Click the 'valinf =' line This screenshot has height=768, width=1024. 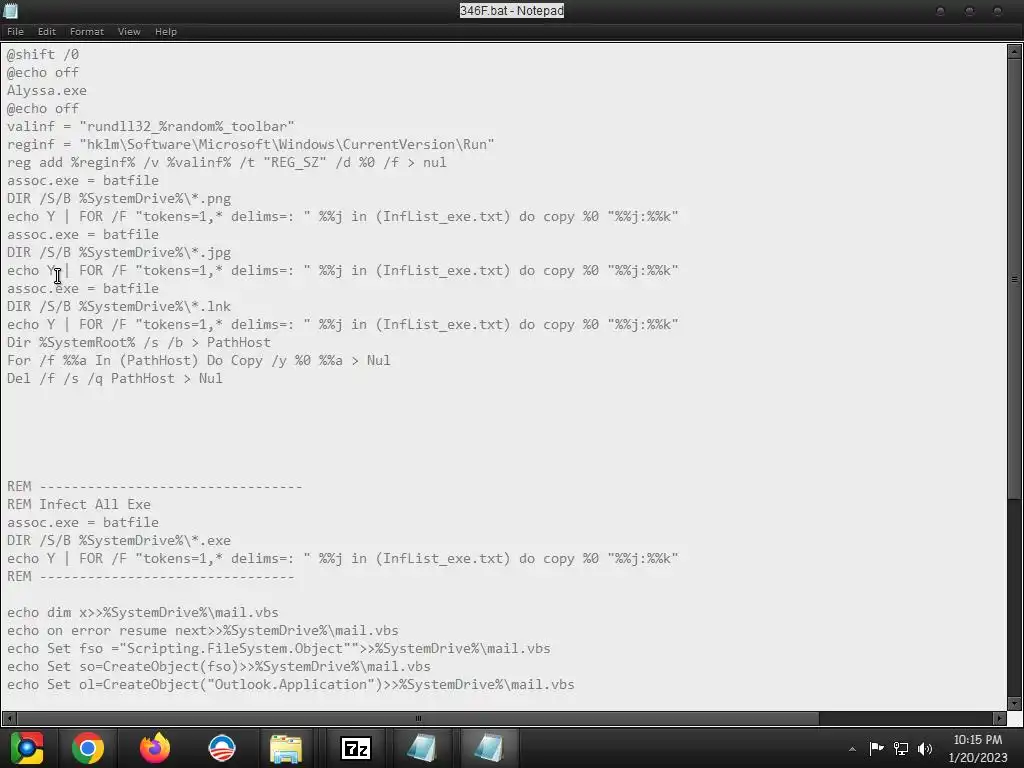coord(151,126)
